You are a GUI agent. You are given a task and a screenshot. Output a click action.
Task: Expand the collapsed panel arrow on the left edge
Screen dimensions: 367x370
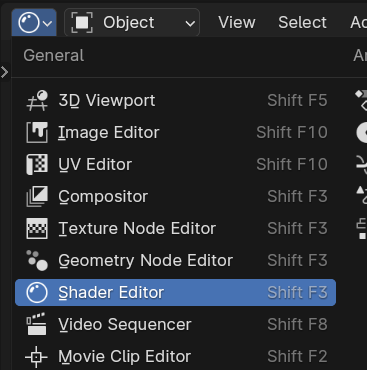click(x=4, y=72)
